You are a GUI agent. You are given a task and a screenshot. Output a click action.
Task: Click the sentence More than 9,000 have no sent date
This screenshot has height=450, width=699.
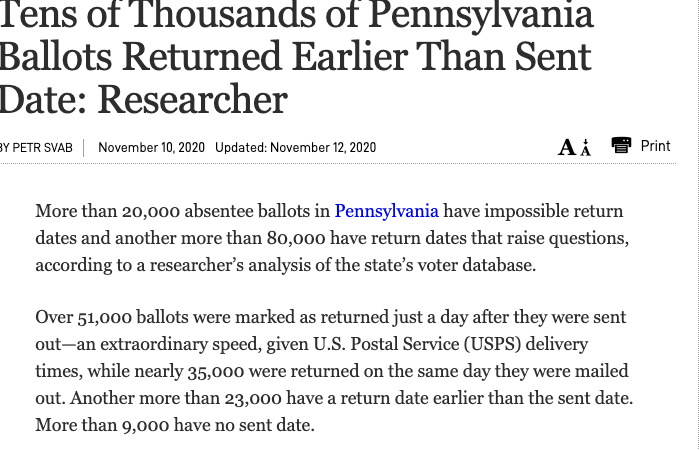tap(175, 425)
